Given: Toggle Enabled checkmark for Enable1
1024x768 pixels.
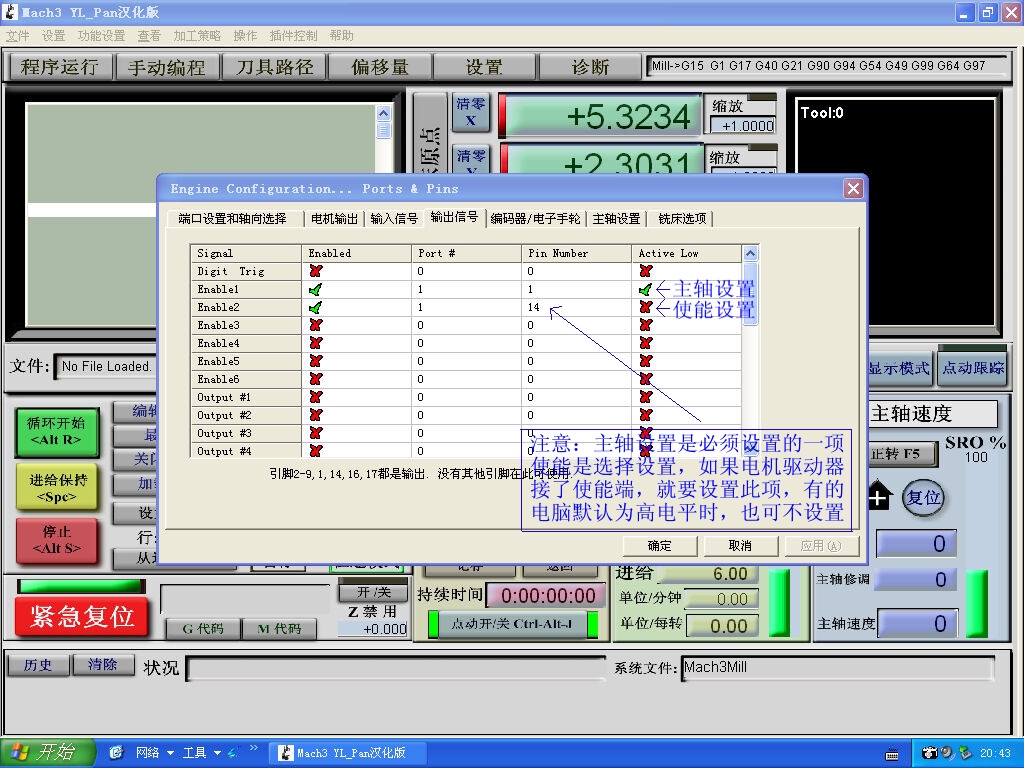Looking at the screenshot, I should [x=316, y=289].
